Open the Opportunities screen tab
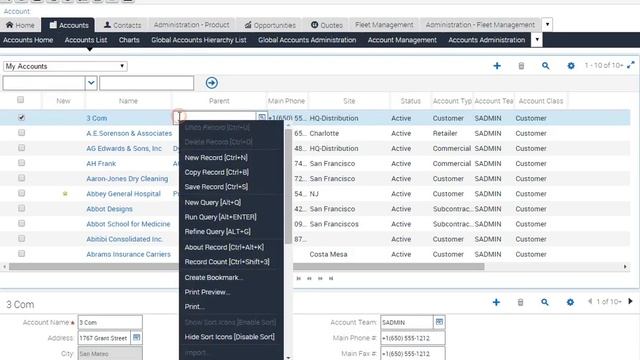 coord(270,25)
